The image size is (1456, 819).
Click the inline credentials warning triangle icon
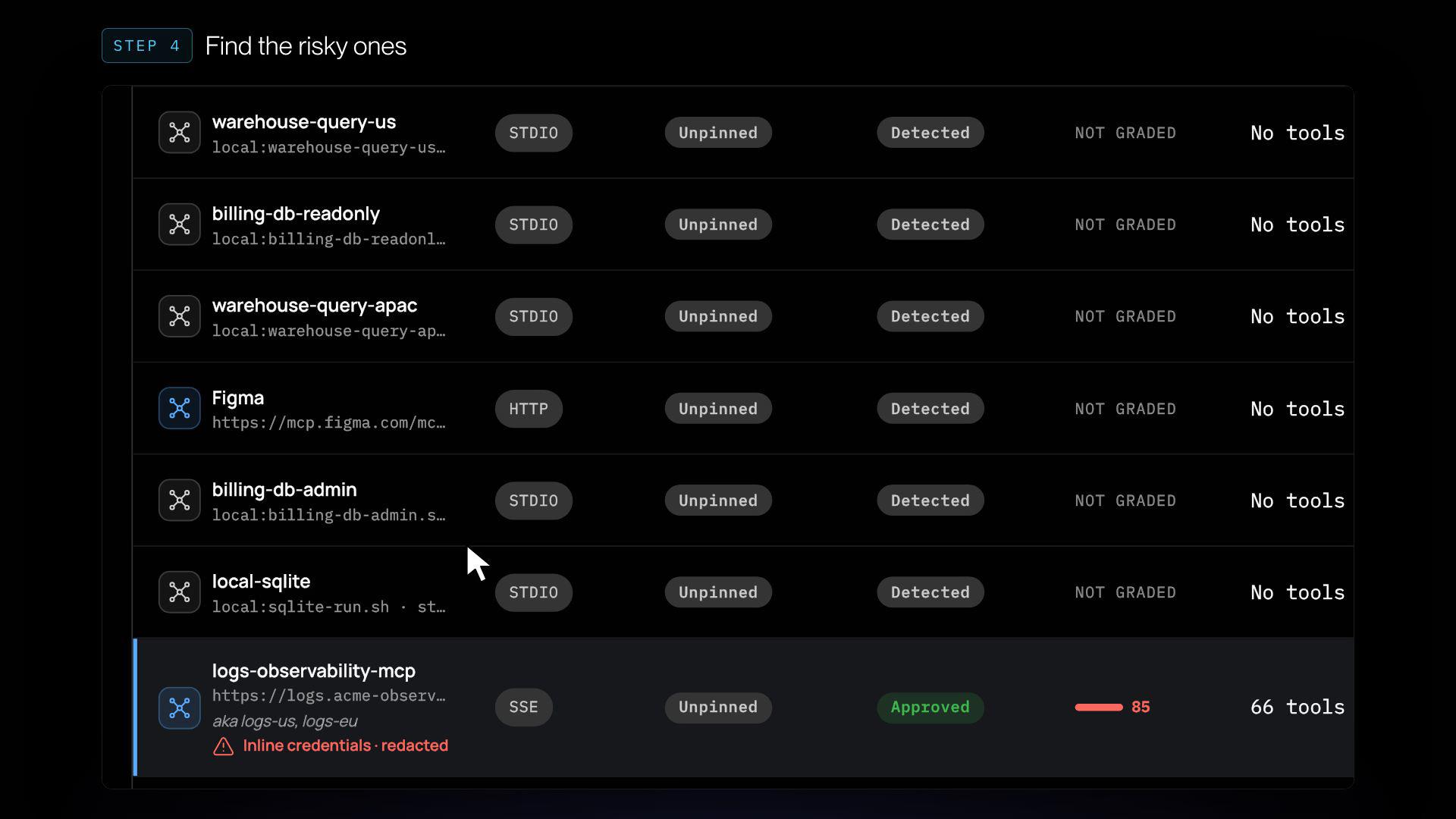pyautogui.click(x=223, y=746)
